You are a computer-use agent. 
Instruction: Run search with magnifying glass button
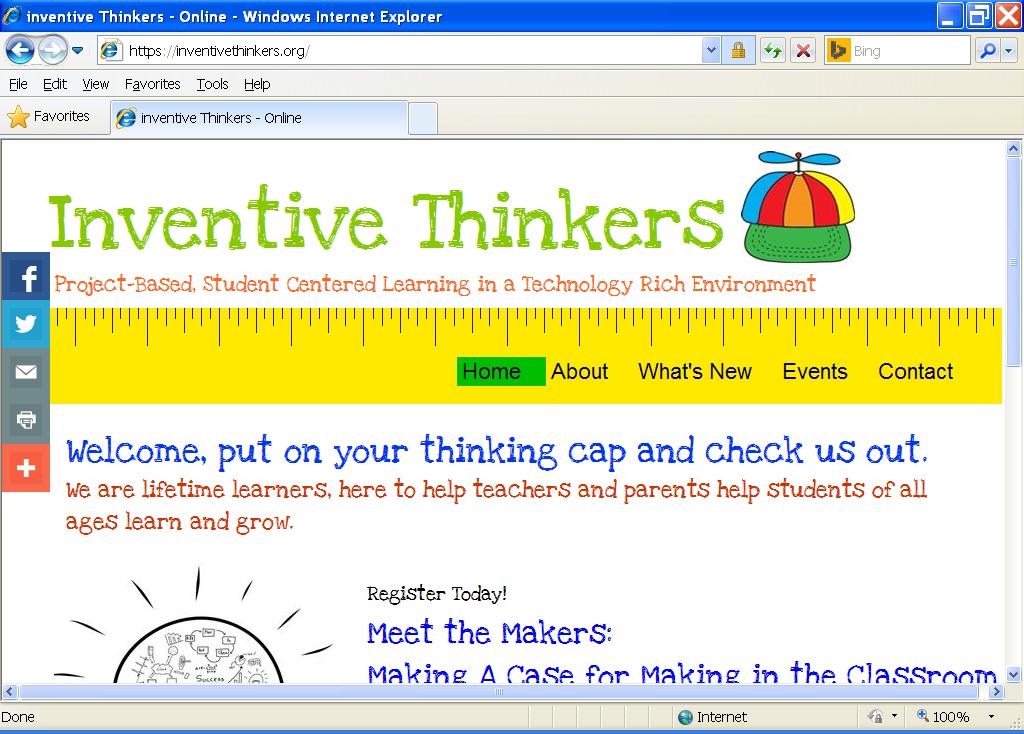[988, 50]
